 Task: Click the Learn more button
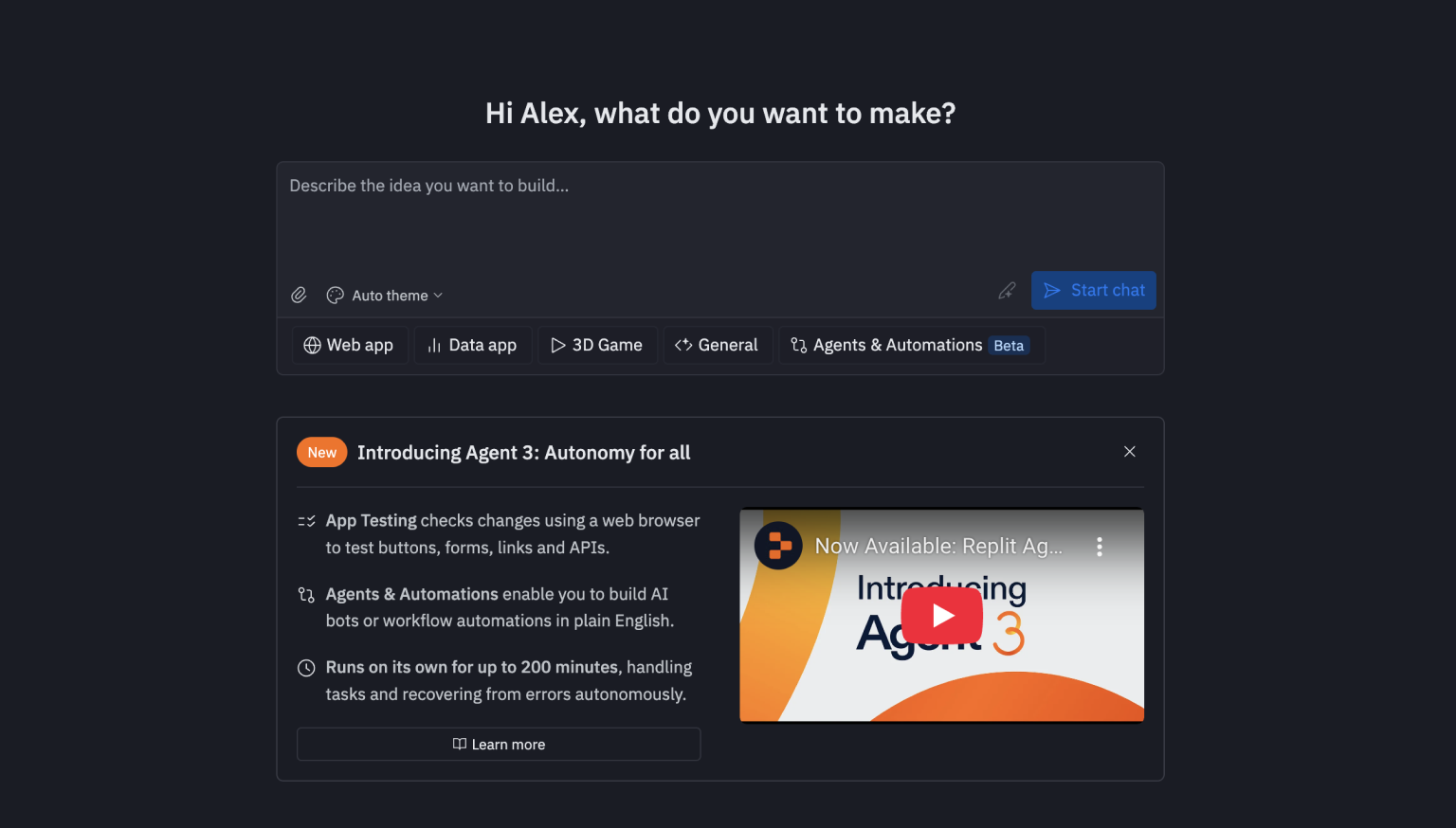499,745
